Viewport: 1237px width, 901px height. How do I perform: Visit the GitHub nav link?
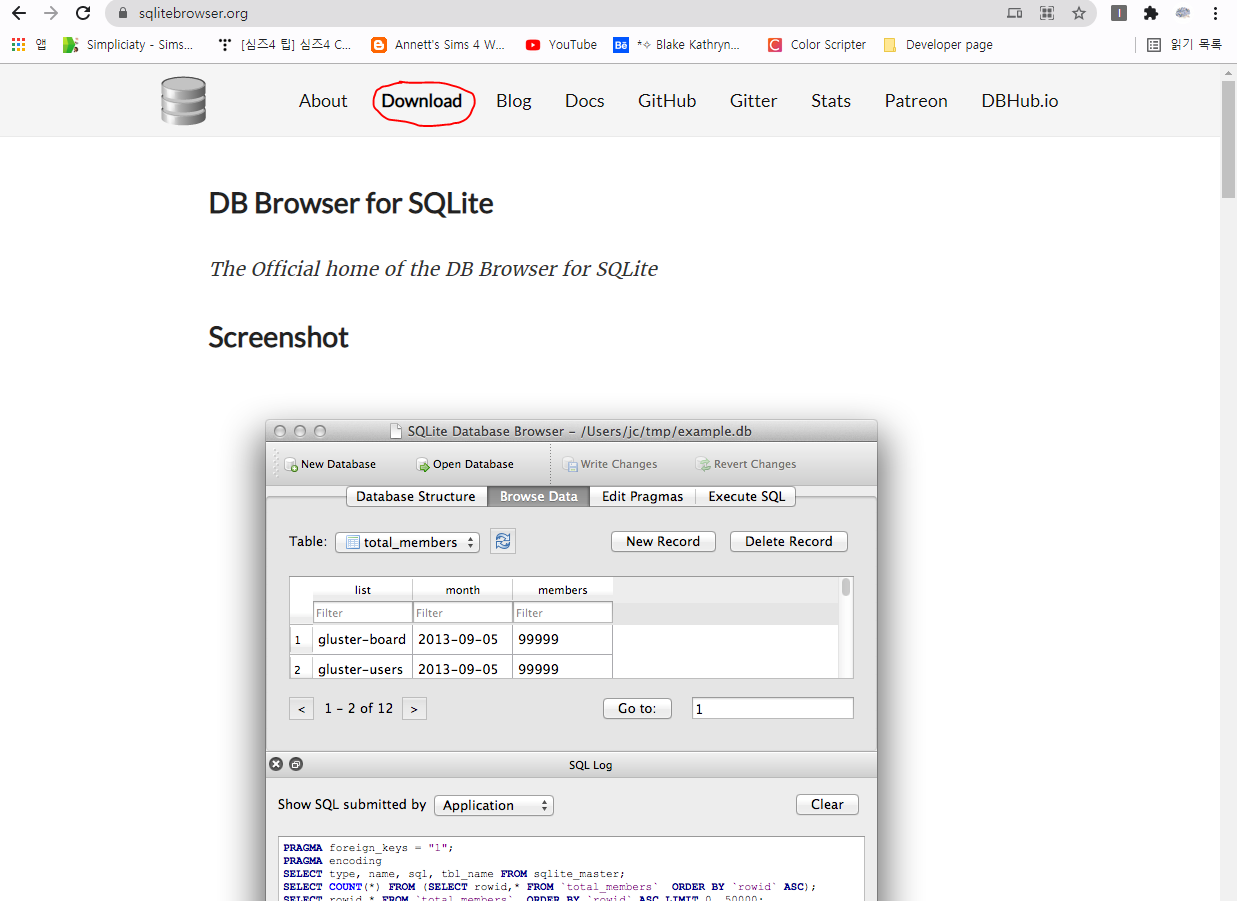tap(667, 101)
